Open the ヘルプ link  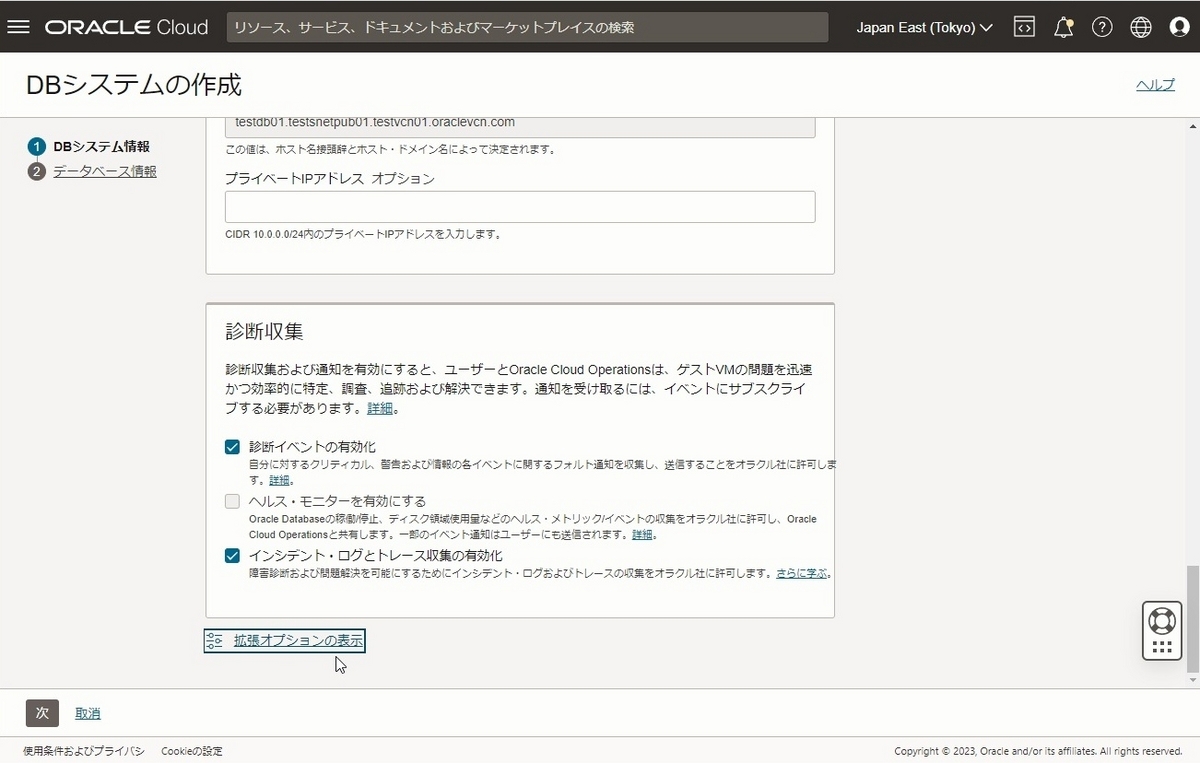pos(1155,85)
